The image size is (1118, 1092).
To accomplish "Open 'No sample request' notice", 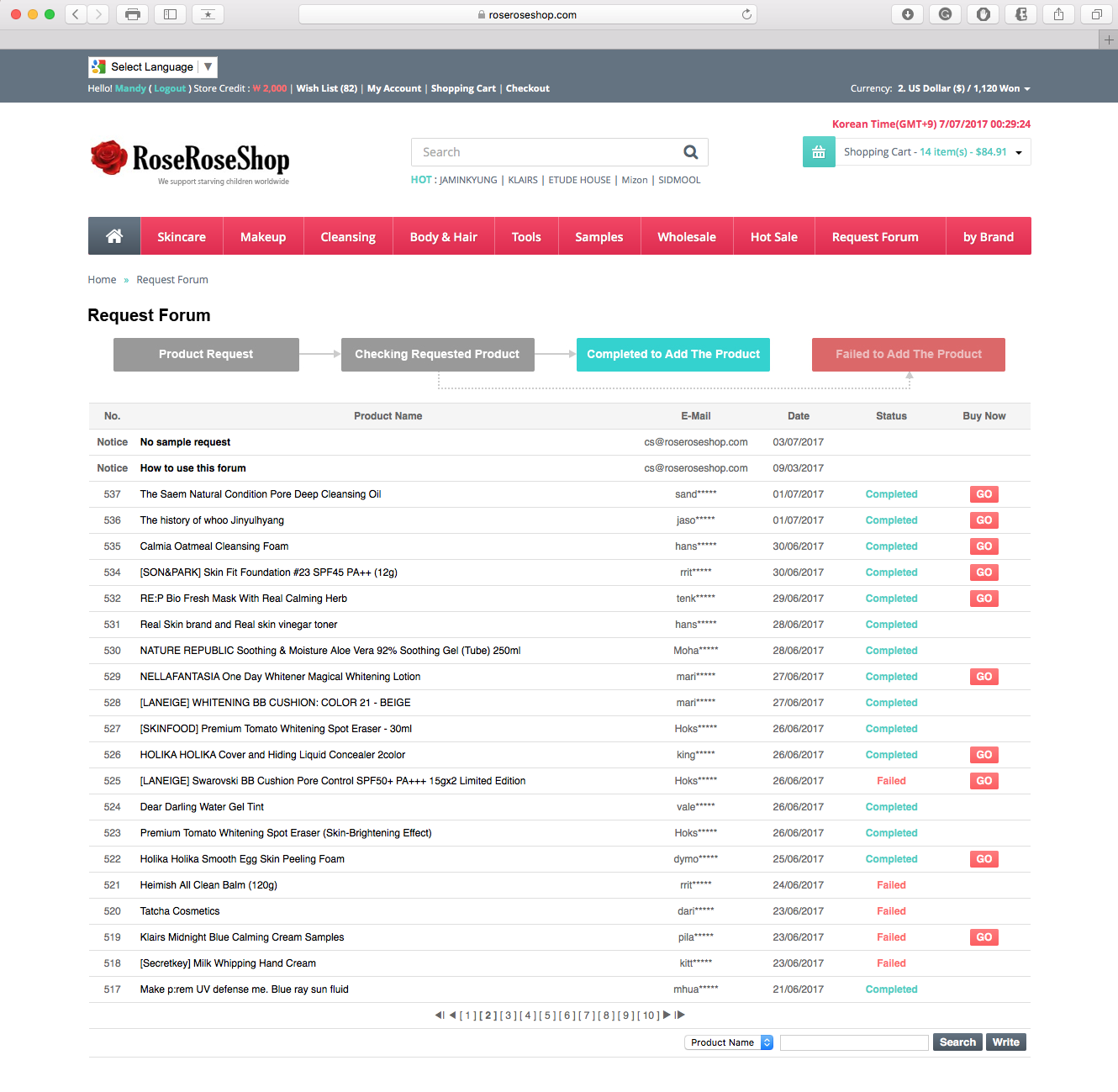I will (185, 442).
